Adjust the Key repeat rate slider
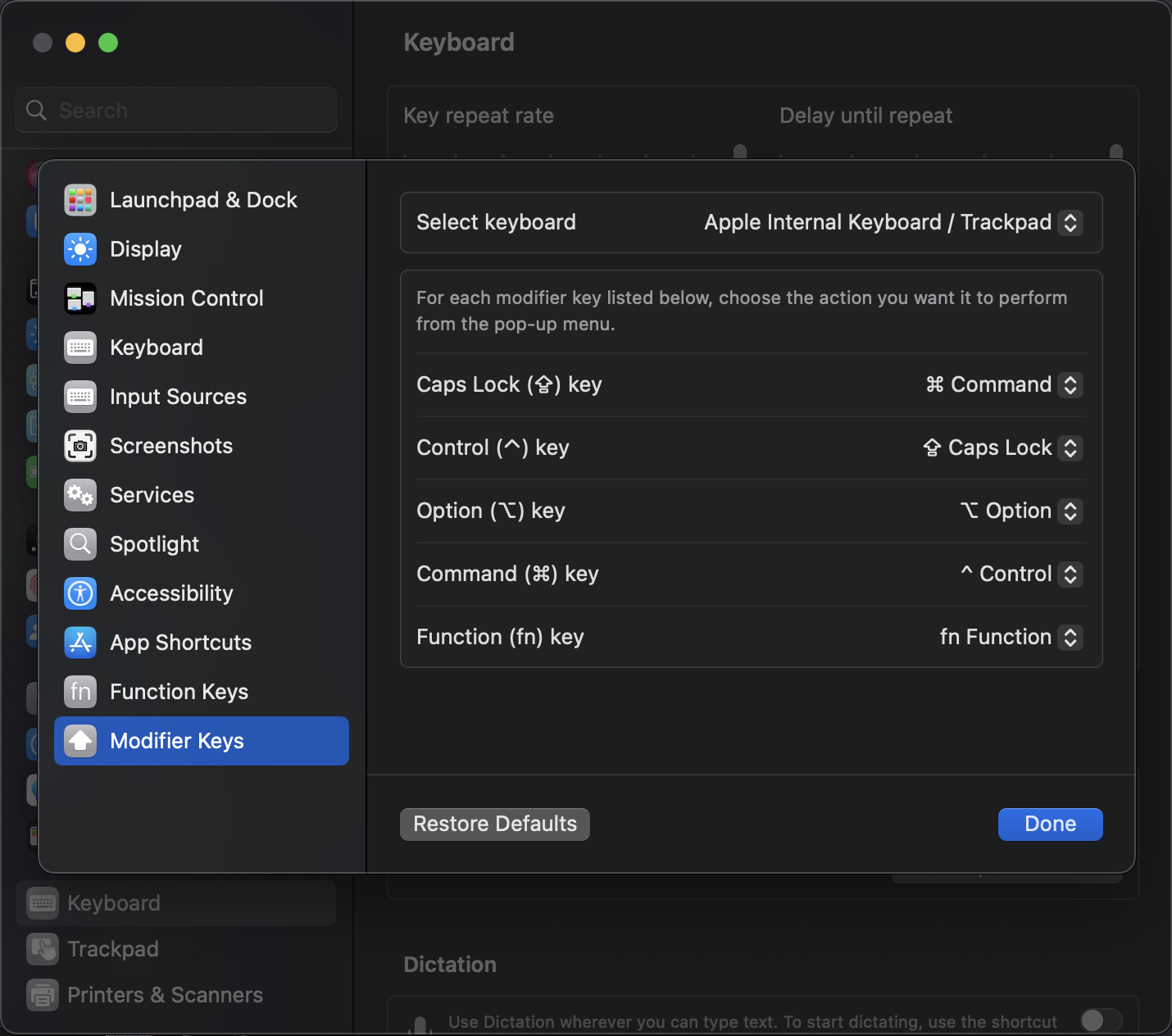This screenshot has height=1036, width=1172. tap(740, 152)
